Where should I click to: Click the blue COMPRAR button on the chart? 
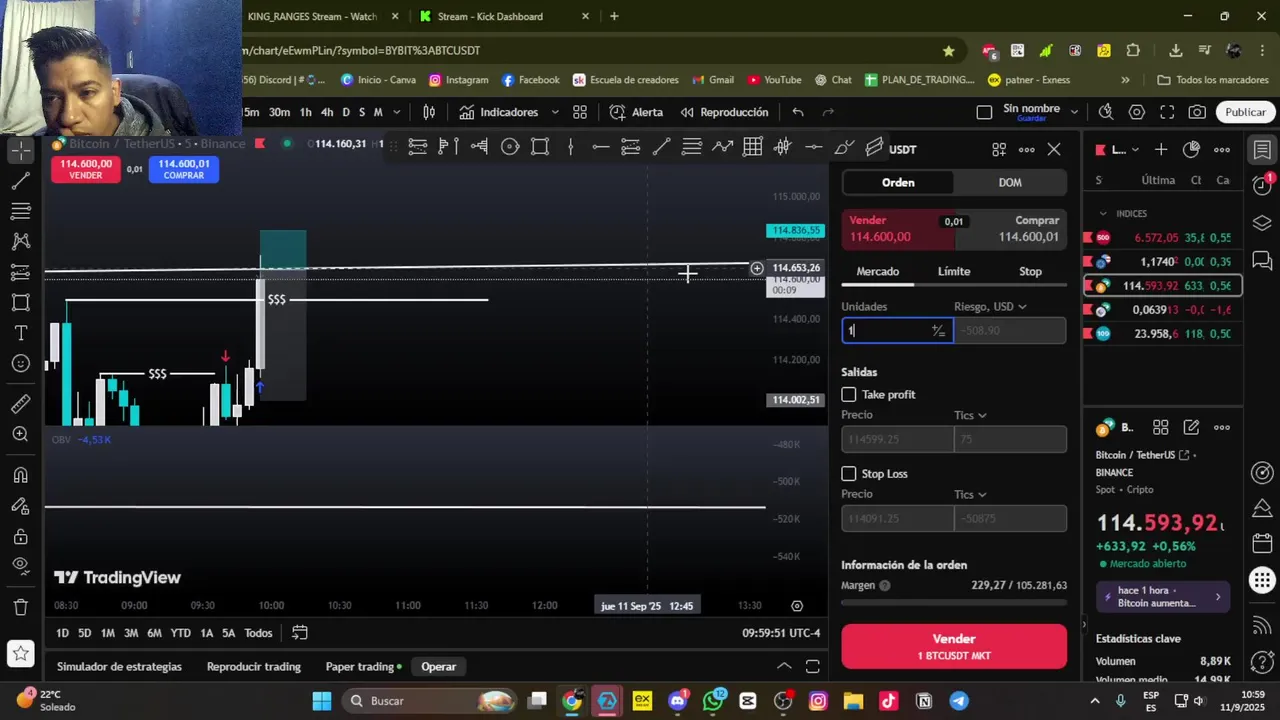[184, 169]
